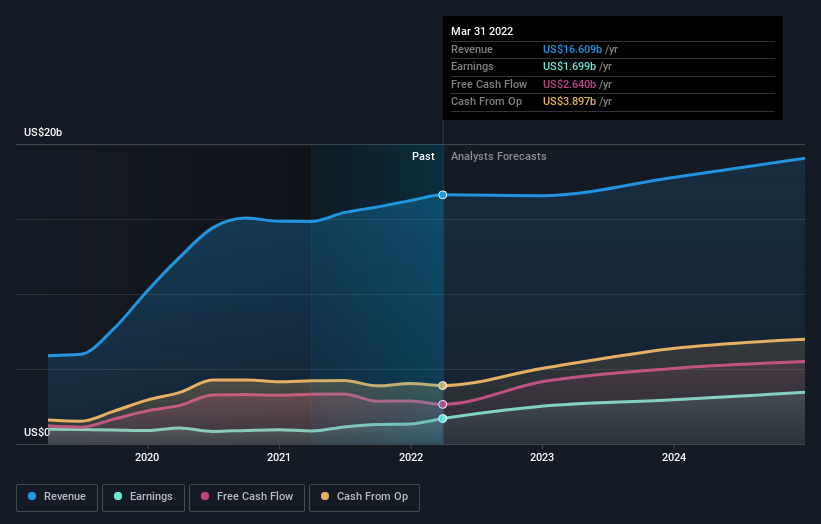Toggle the Earnings series legend button
The height and width of the screenshot is (524, 821).
[x=143, y=497]
